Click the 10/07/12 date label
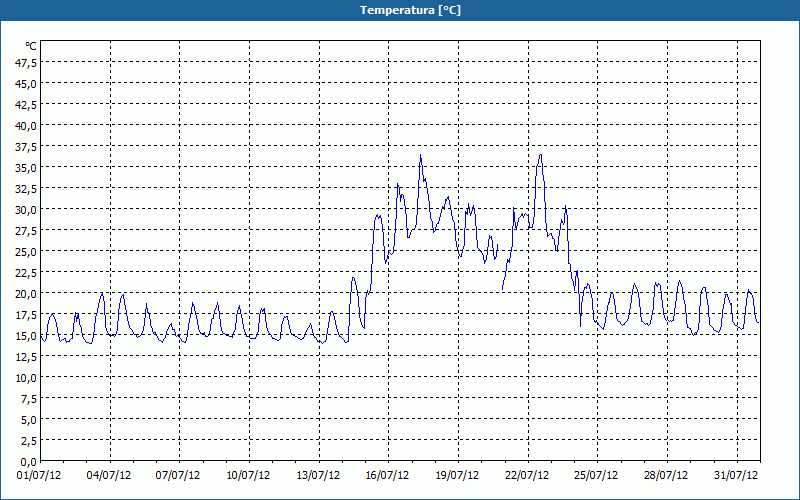This screenshot has width=800, height=500. (x=248, y=476)
